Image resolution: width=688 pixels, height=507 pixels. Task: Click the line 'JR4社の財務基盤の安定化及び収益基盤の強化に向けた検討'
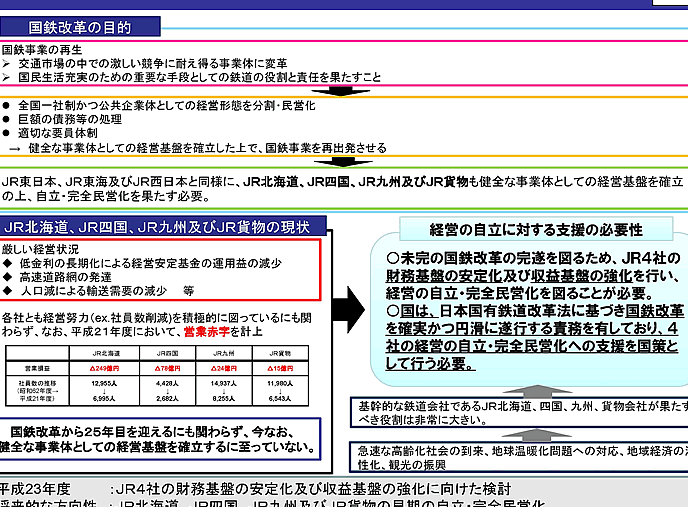(314, 489)
